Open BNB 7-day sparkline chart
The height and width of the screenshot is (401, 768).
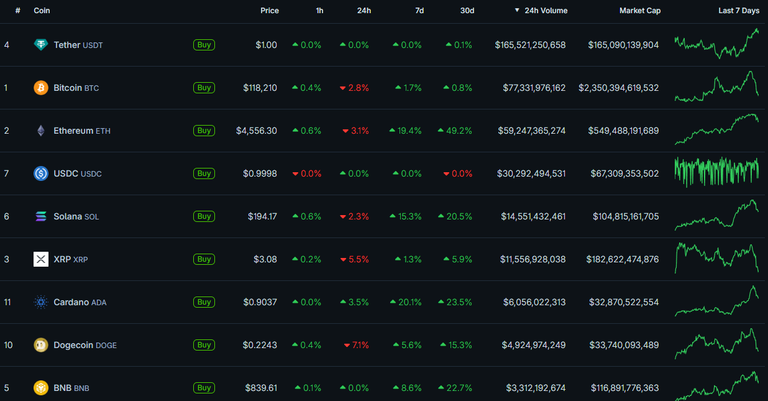pyautogui.click(x=717, y=386)
